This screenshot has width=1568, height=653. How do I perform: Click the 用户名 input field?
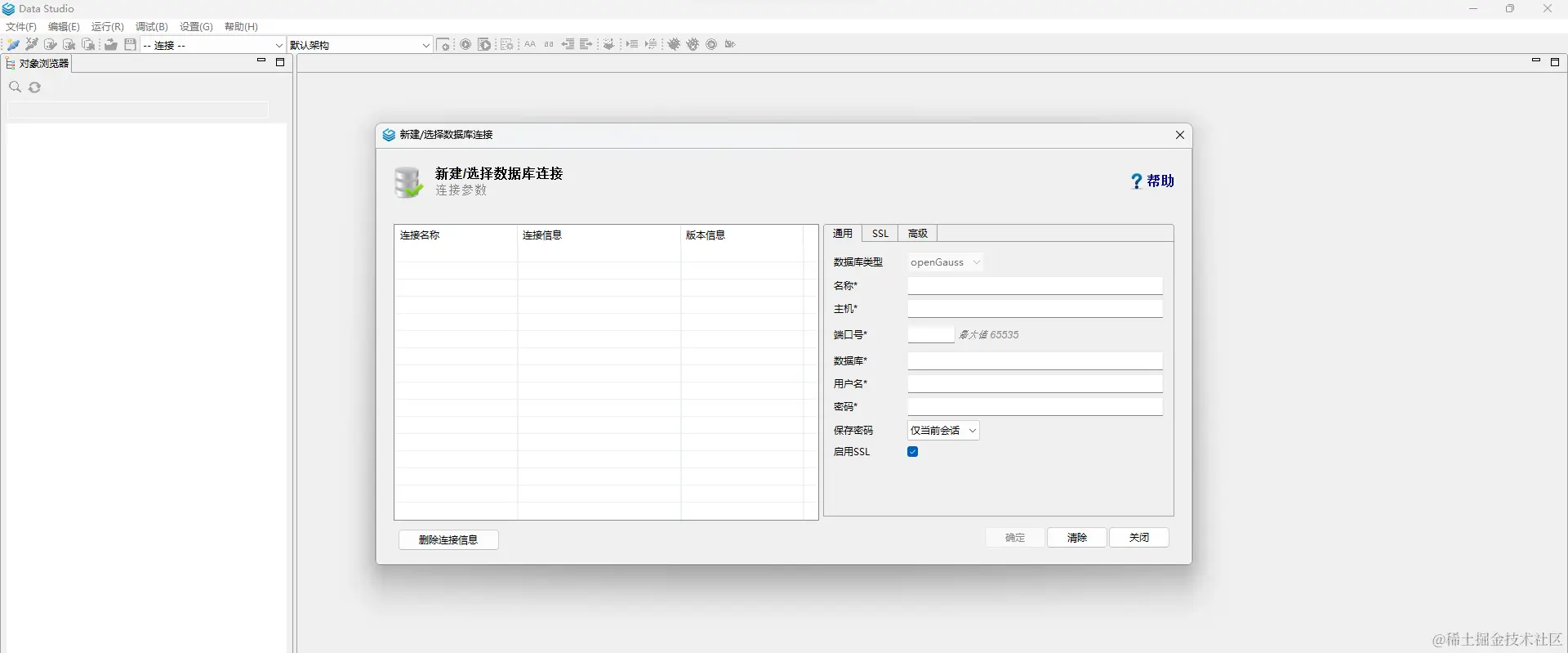coord(1035,384)
